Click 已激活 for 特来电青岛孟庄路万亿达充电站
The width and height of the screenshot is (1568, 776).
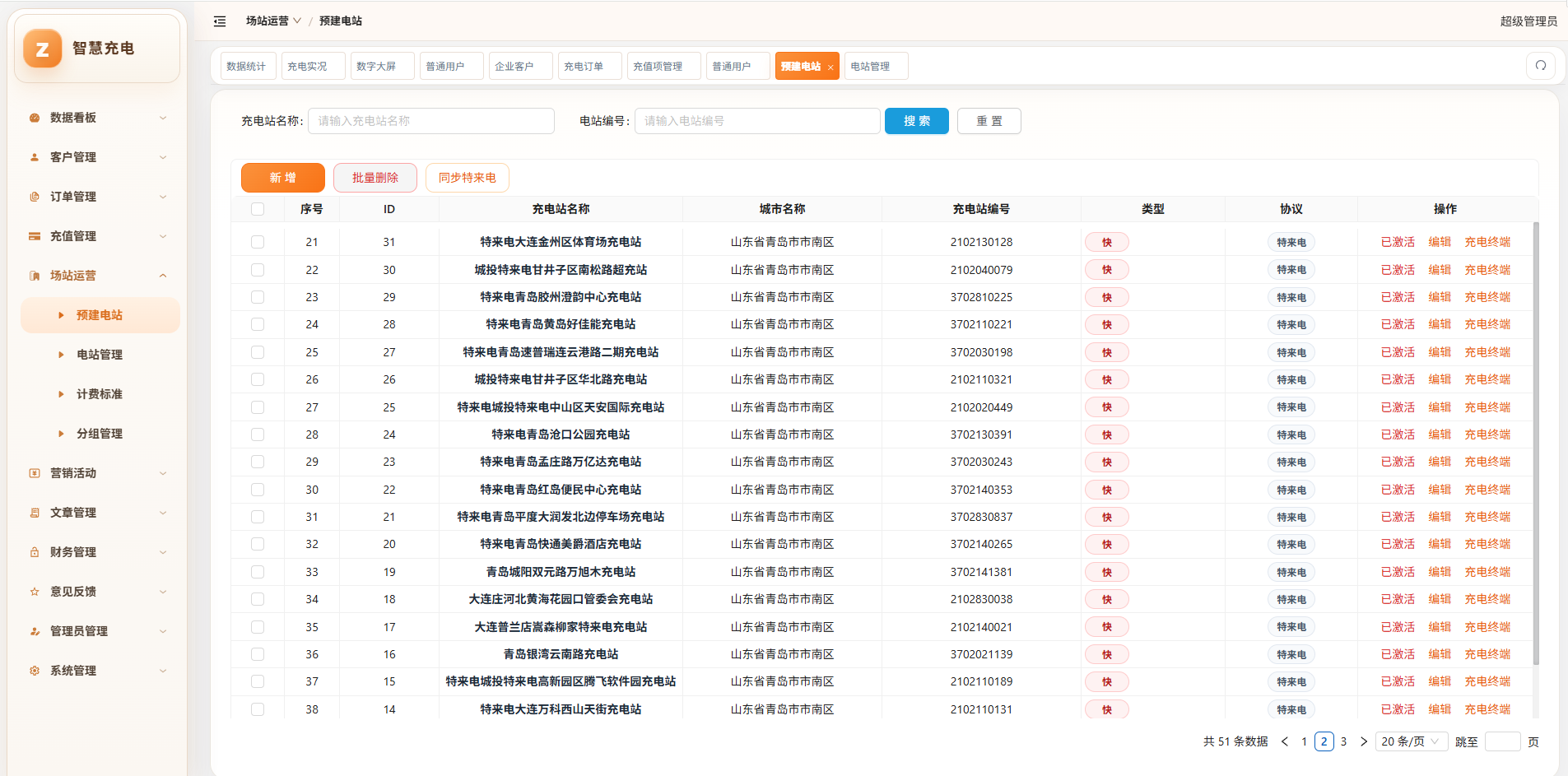pos(1398,462)
